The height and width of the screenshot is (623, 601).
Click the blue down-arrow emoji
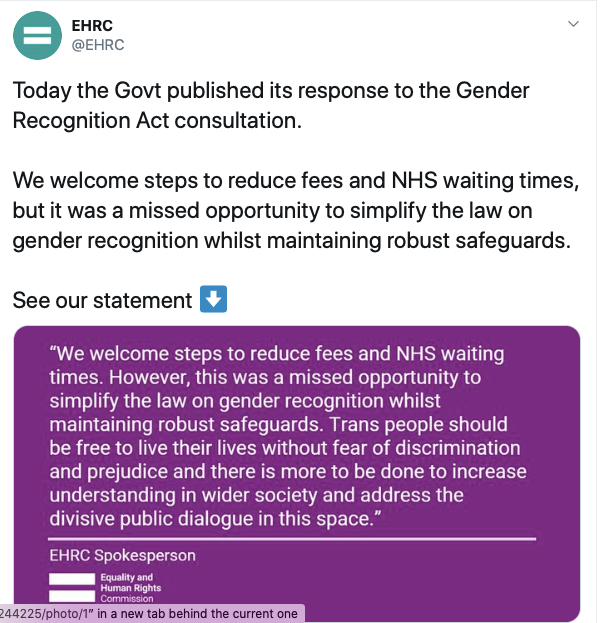coord(213,299)
